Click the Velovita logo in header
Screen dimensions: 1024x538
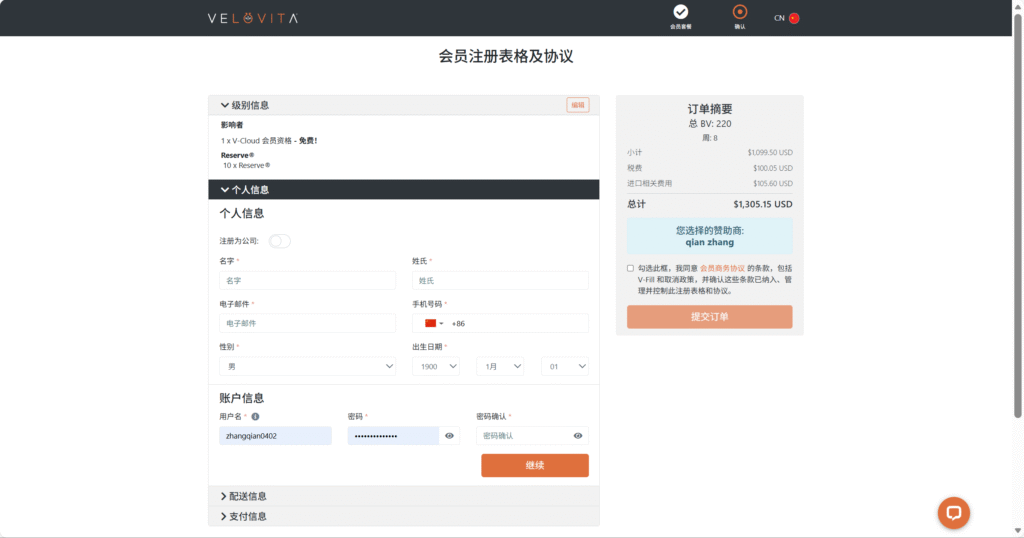coord(252,18)
